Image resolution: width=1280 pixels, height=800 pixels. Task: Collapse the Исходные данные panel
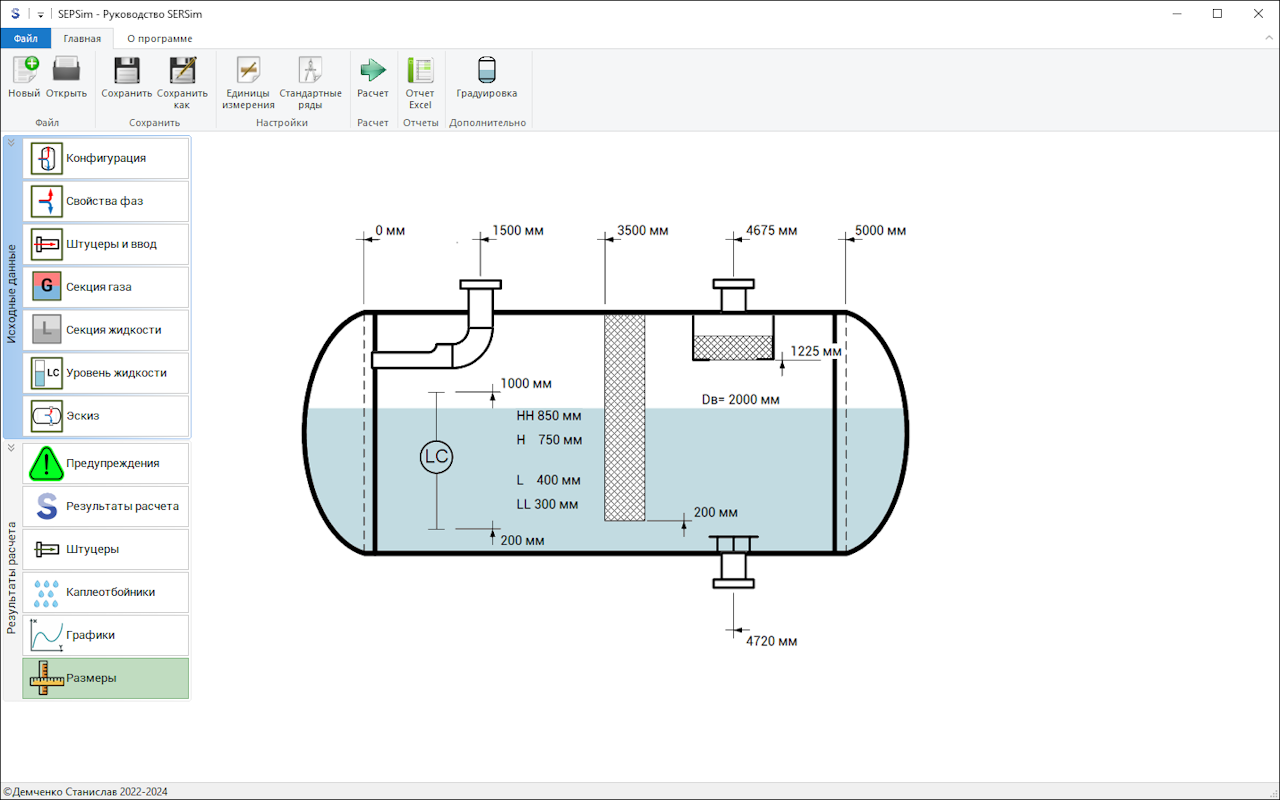click(11, 143)
